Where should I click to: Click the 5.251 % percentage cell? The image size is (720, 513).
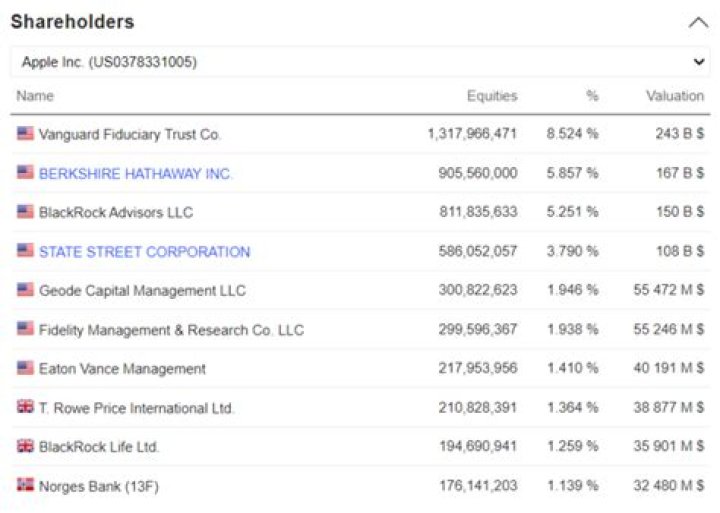[573, 212]
